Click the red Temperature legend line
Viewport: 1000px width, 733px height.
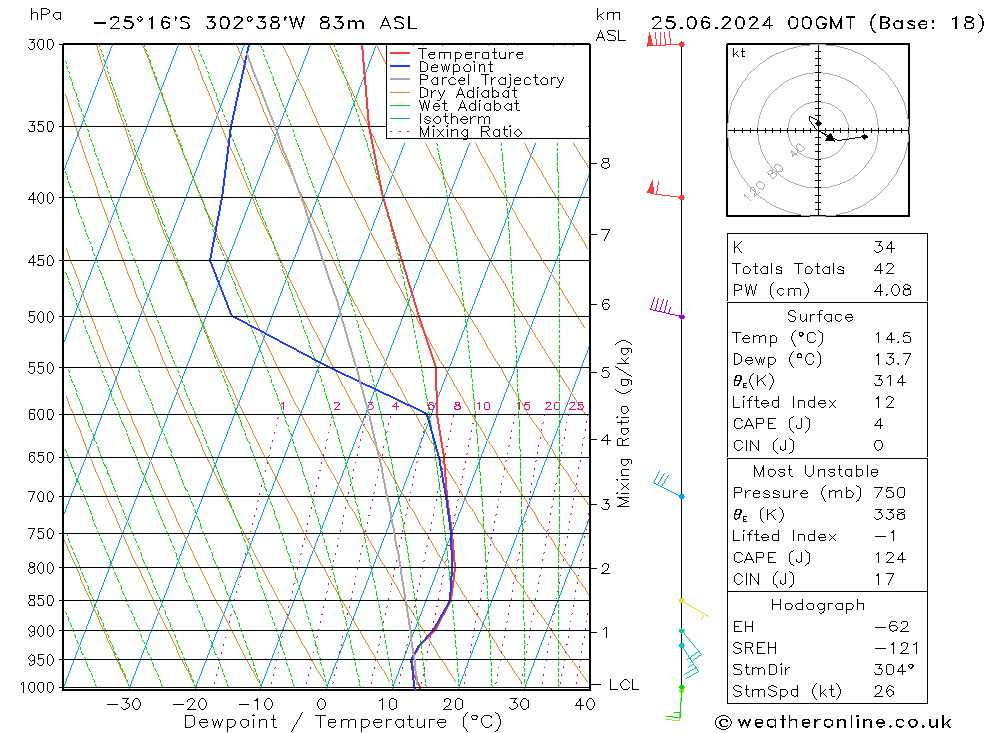(399, 54)
